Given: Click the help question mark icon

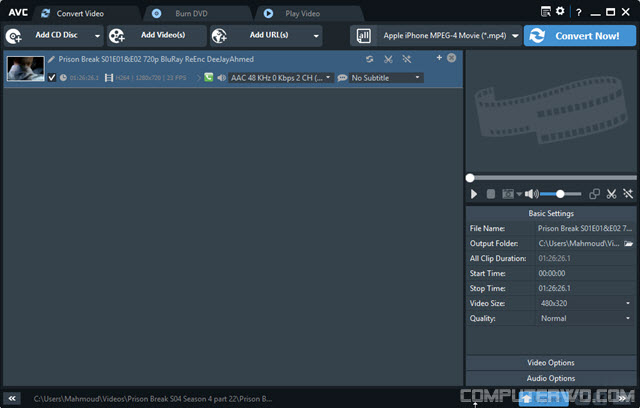Looking at the screenshot, I should click(x=578, y=12).
